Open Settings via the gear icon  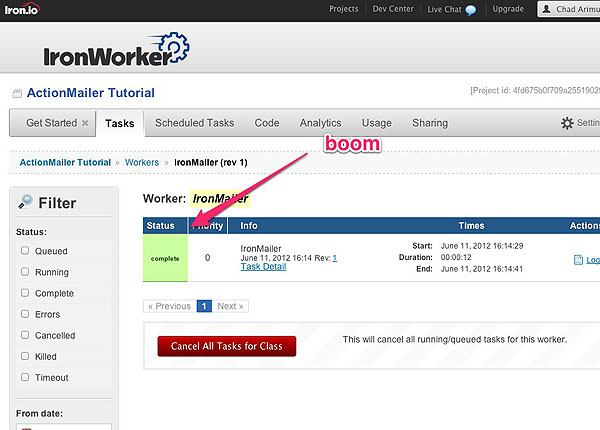tap(567, 123)
